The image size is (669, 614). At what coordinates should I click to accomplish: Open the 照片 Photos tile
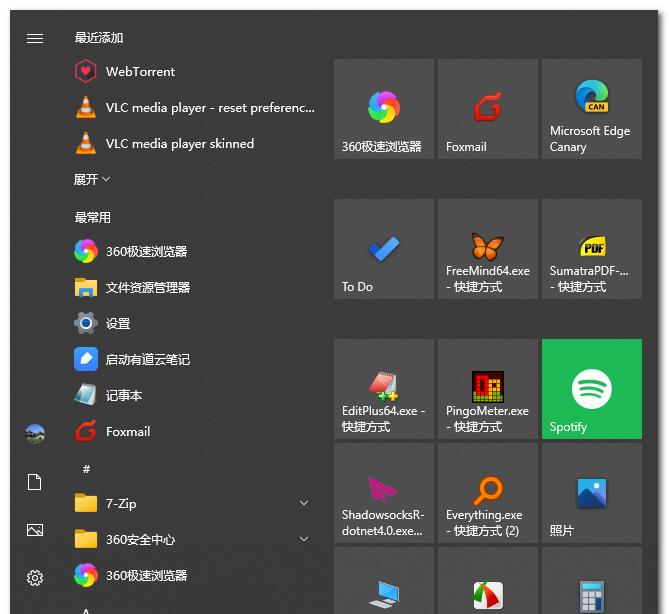[592, 493]
